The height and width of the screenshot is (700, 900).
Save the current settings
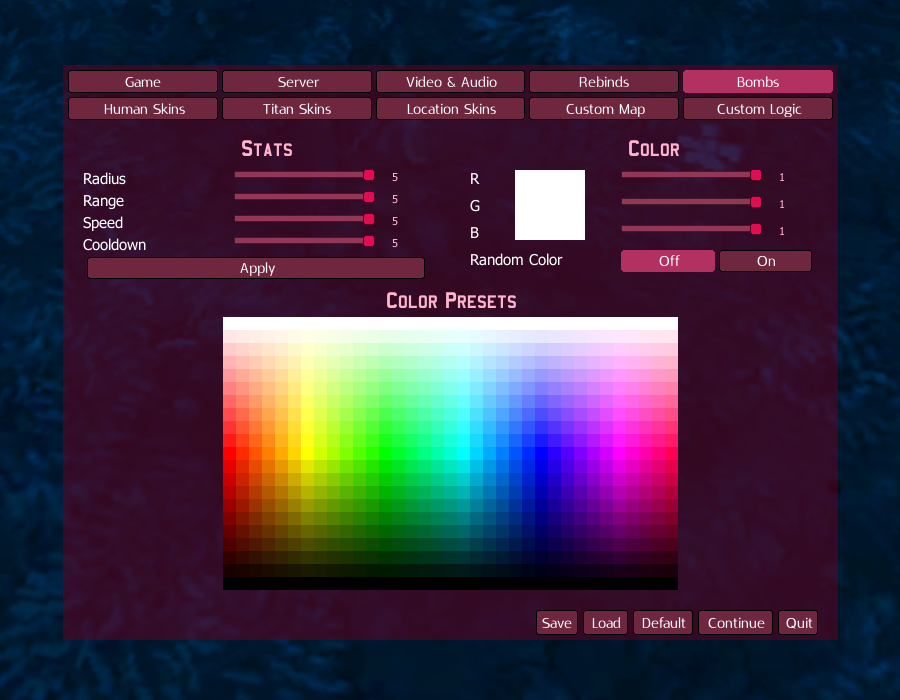[x=557, y=623]
